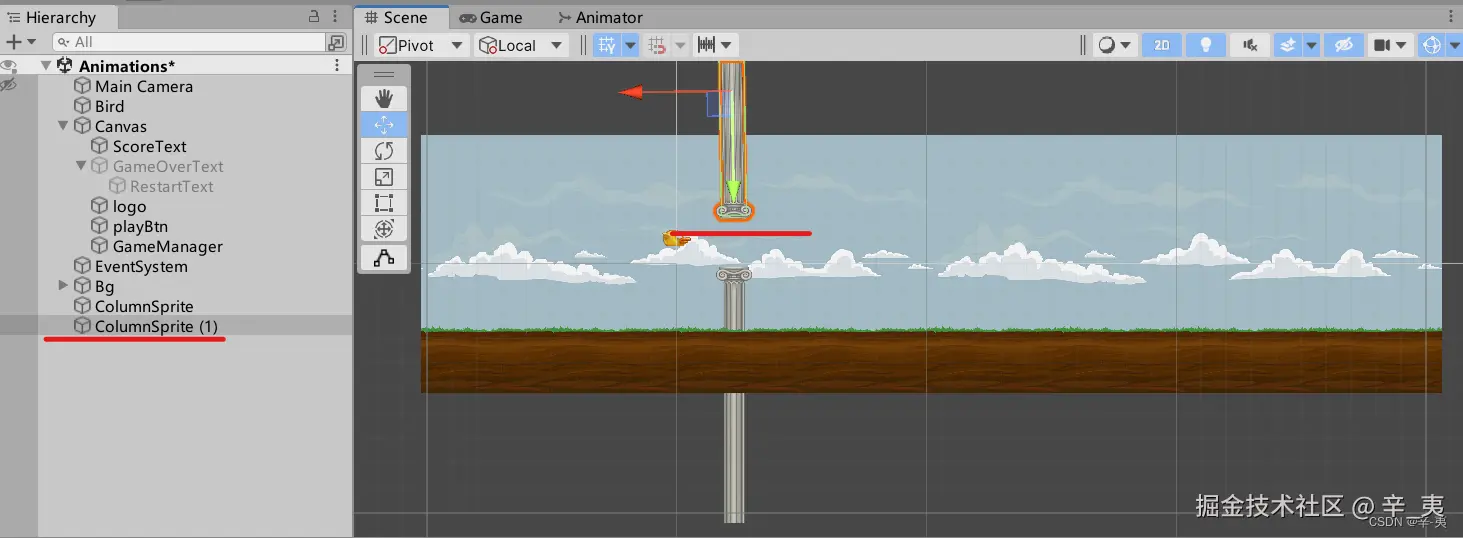
Task: Collapse the Canvas object
Action: tap(64, 126)
